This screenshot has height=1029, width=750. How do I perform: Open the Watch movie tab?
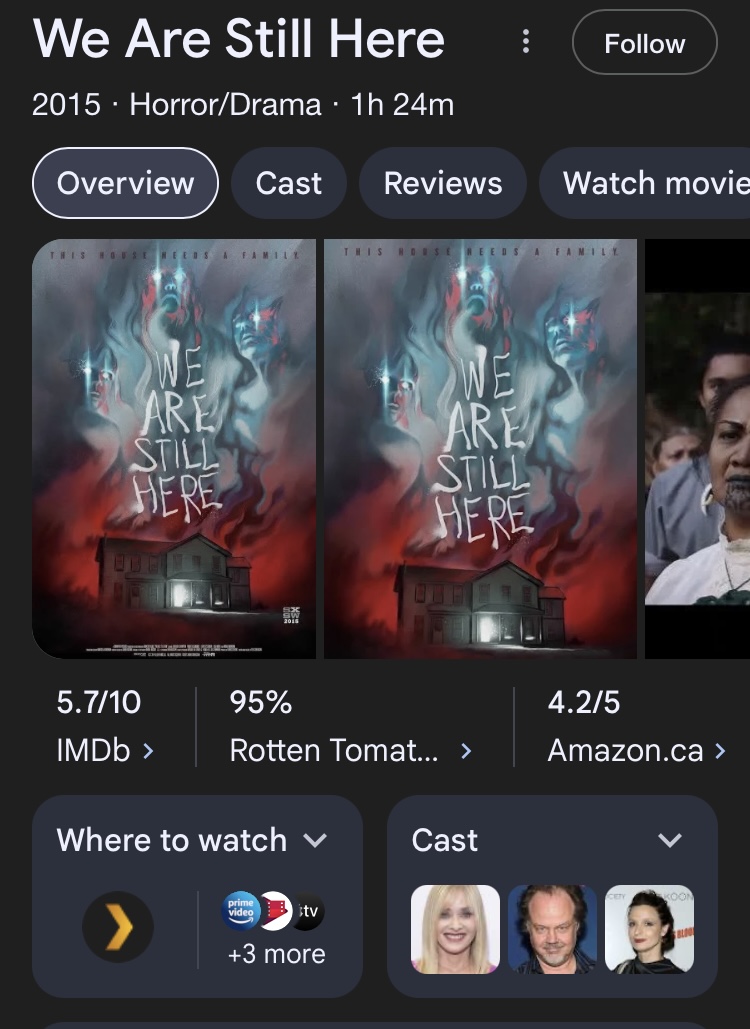[x=645, y=183]
